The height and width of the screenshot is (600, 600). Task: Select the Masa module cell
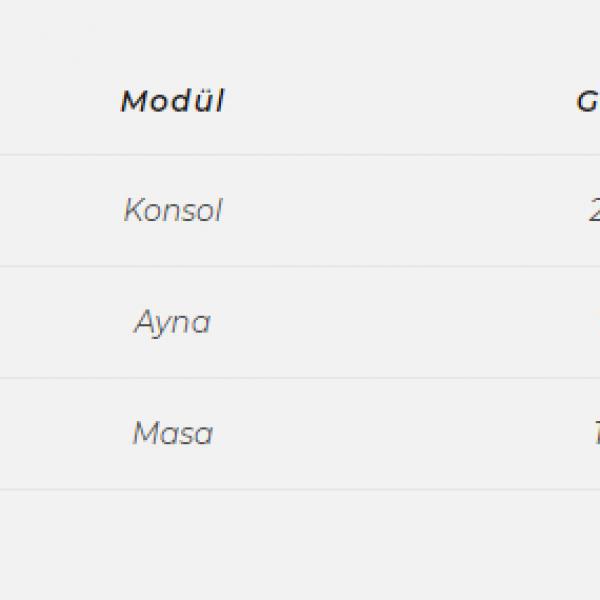(173, 433)
